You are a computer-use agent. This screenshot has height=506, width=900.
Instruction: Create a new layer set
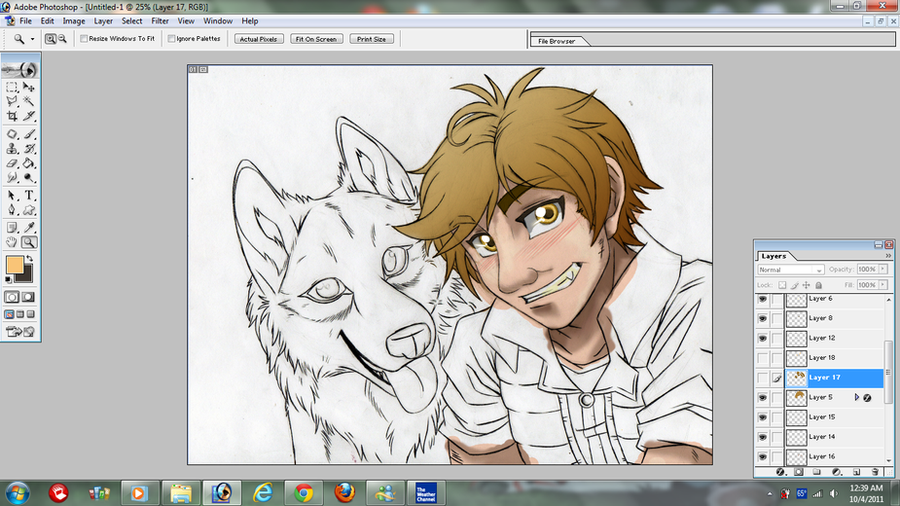click(x=817, y=472)
